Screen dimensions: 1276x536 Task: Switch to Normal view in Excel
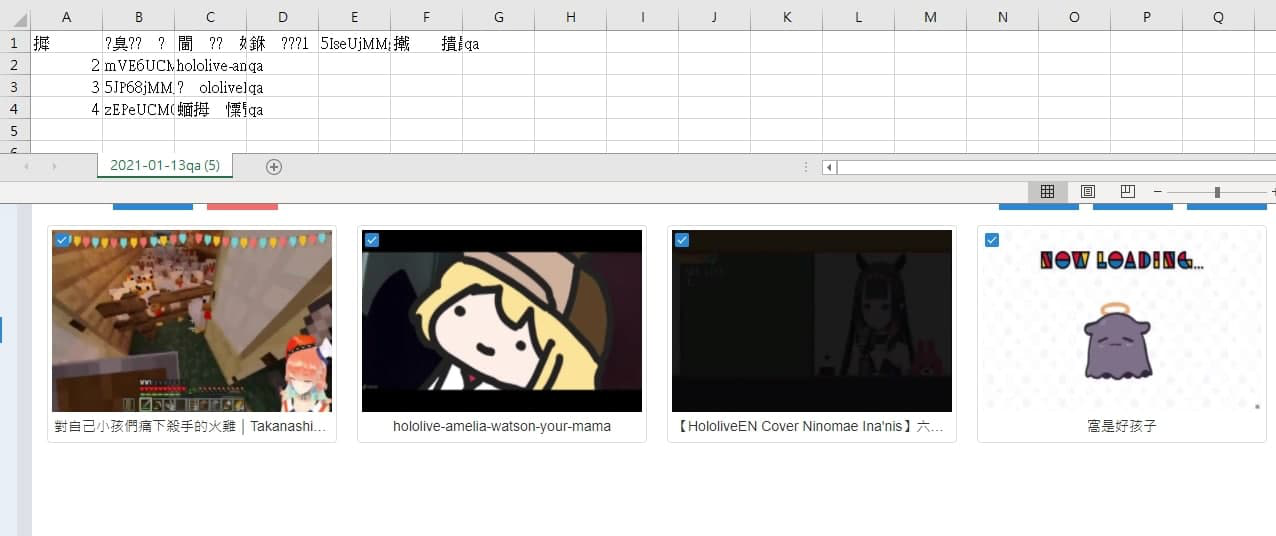pos(1047,192)
